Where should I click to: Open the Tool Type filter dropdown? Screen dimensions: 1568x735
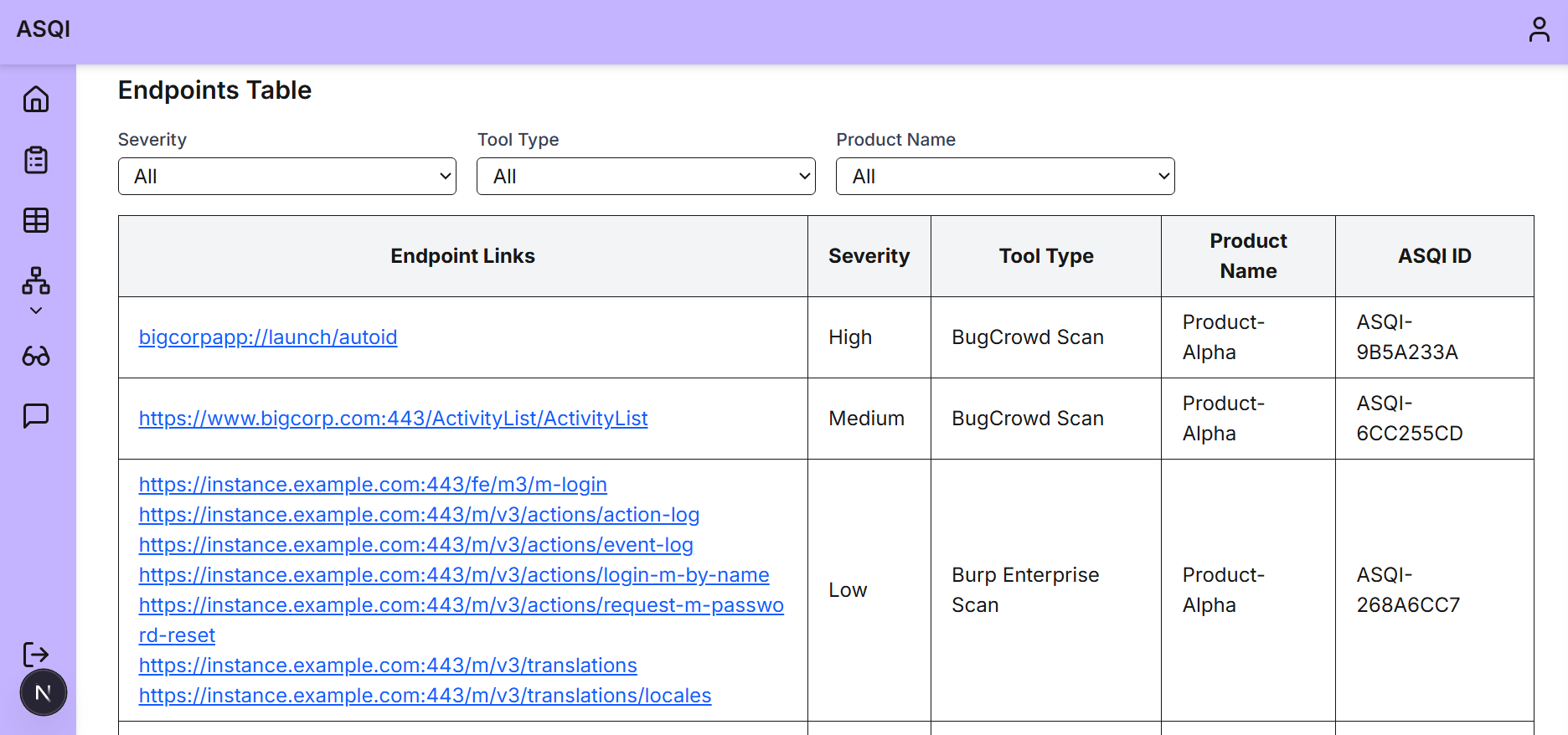coord(645,177)
